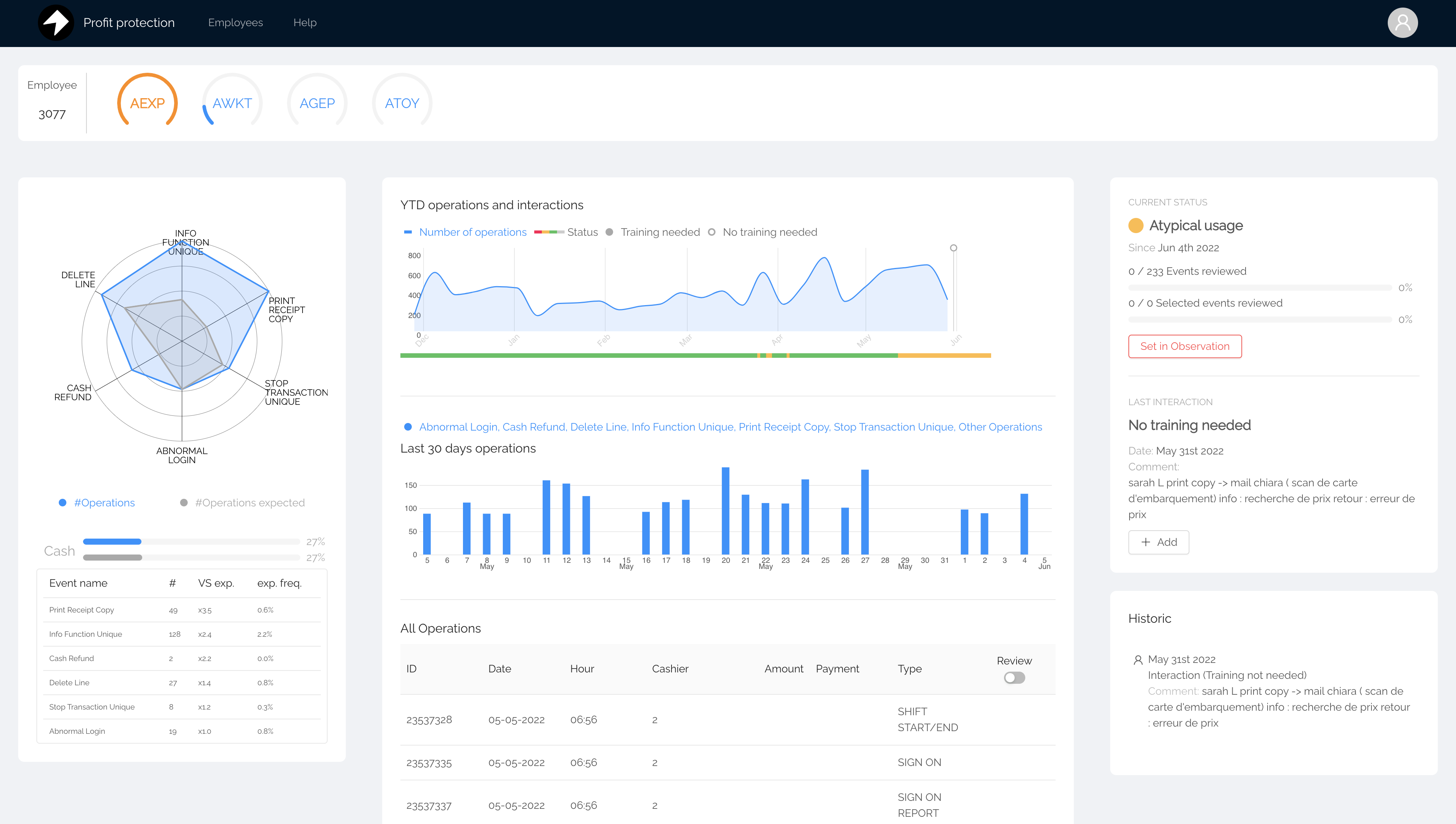Open the user profile avatar
The image size is (1456, 824).
click(1402, 23)
